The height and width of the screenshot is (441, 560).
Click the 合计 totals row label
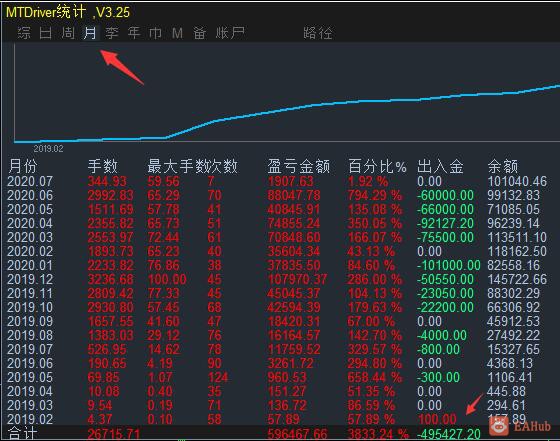22,434
